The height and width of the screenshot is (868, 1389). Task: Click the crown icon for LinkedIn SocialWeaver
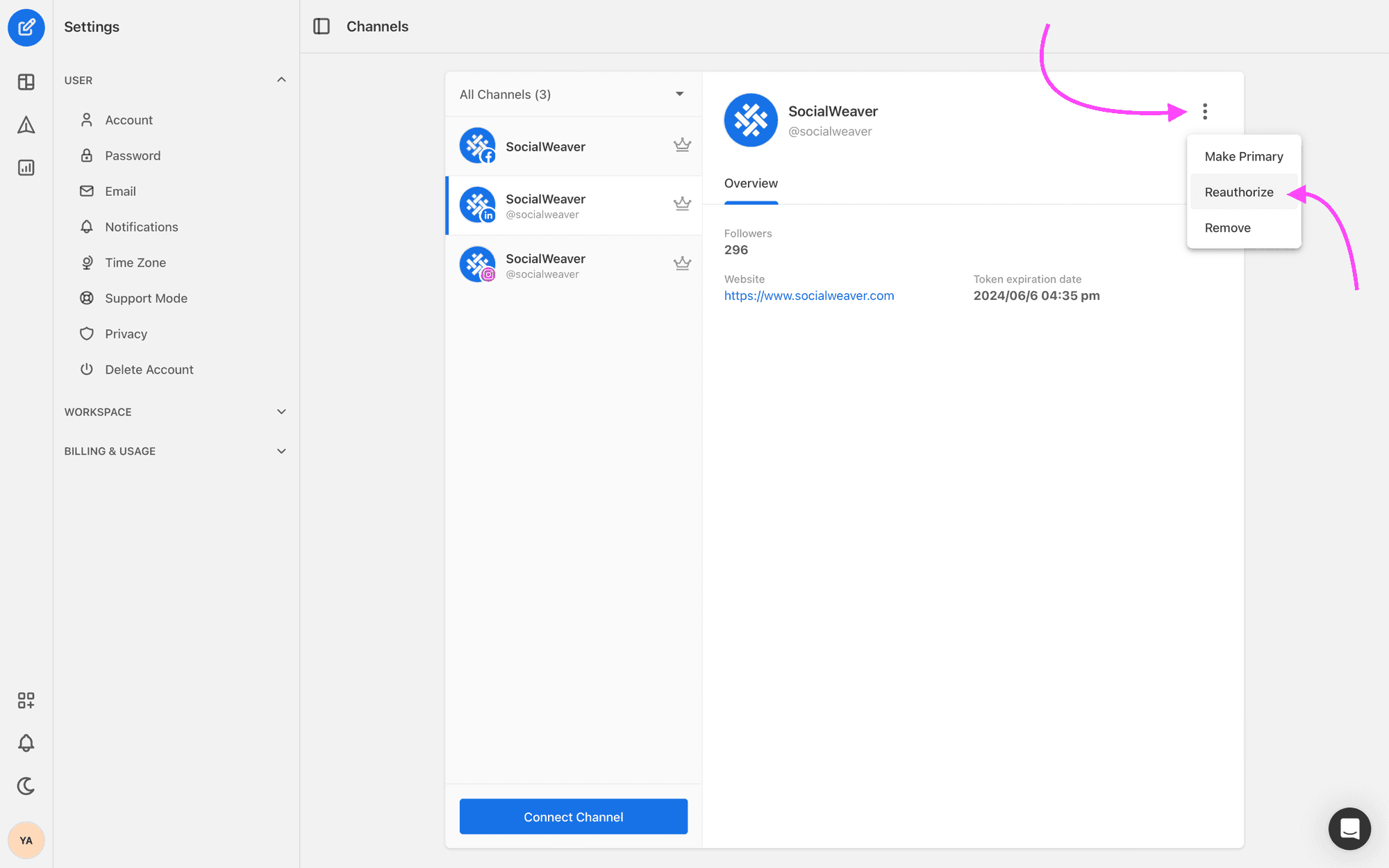point(682,204)
